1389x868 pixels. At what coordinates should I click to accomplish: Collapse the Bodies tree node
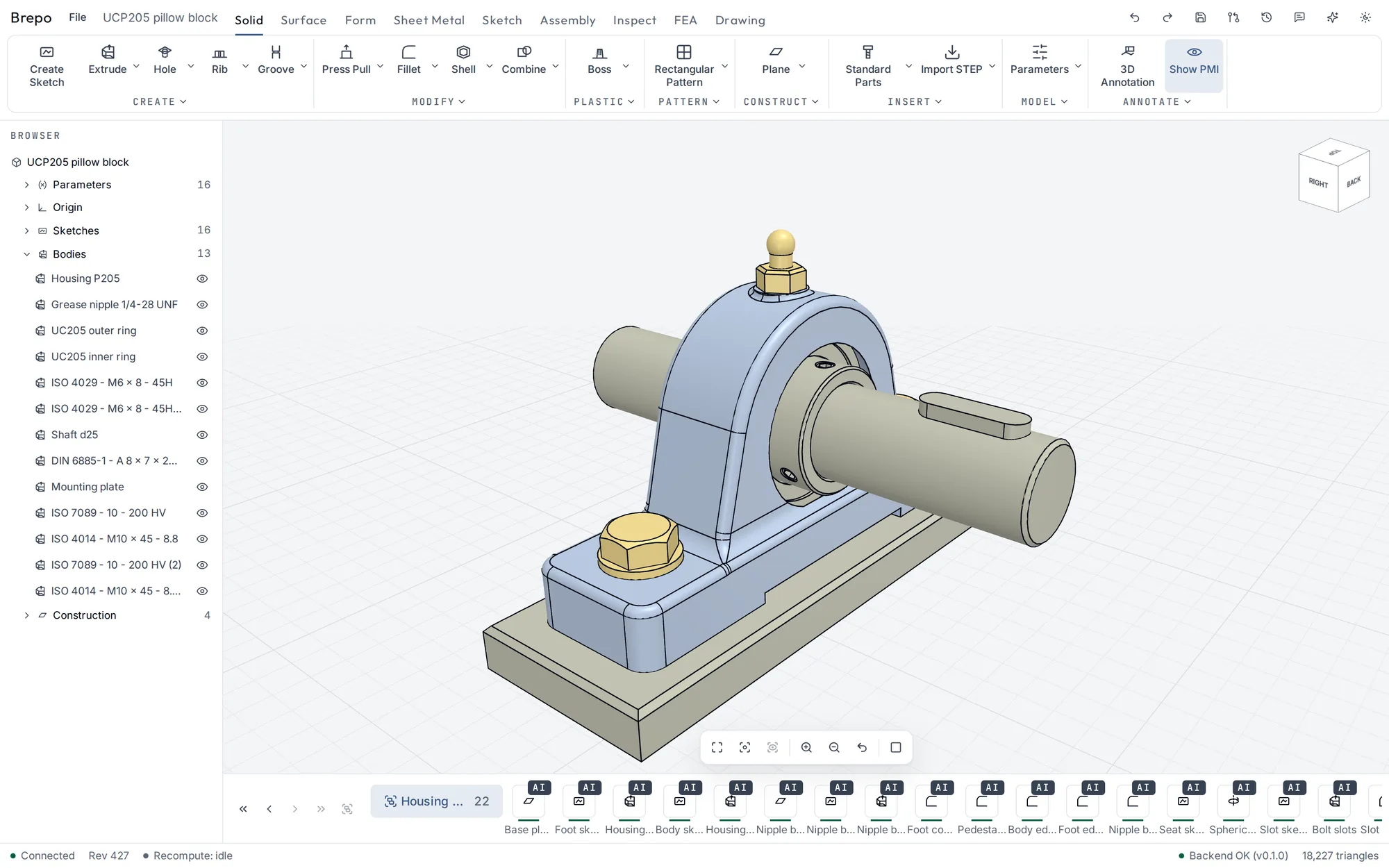click(26, 254)
